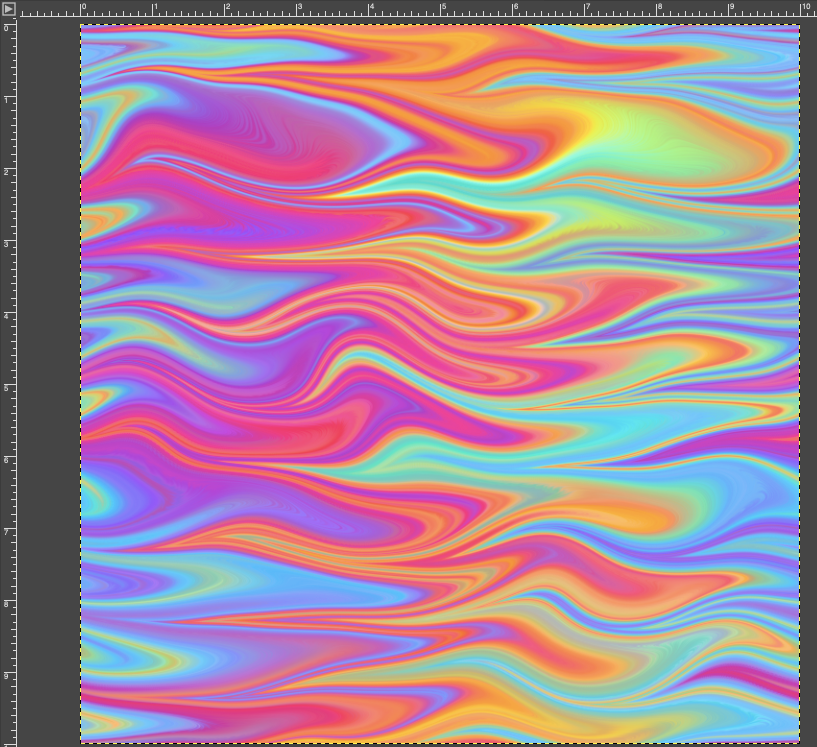Click the 9 mark on vertical ruler
This screenshot has height=747, width=817.
tap(8, 674)
